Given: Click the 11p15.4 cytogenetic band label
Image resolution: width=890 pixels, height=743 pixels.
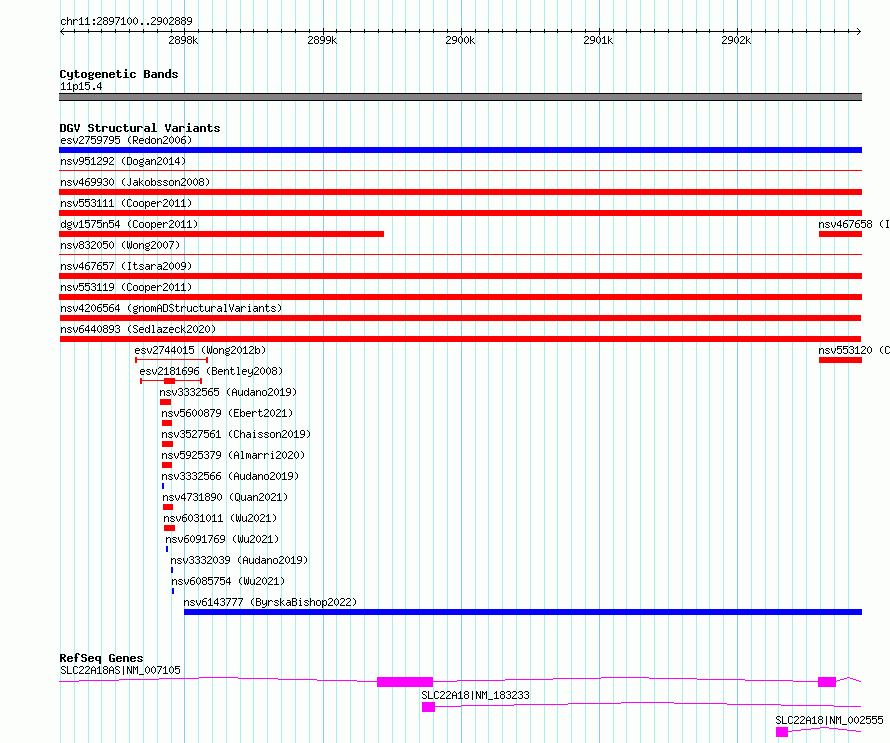Looking at the screenshot, I should coord(81,86).
